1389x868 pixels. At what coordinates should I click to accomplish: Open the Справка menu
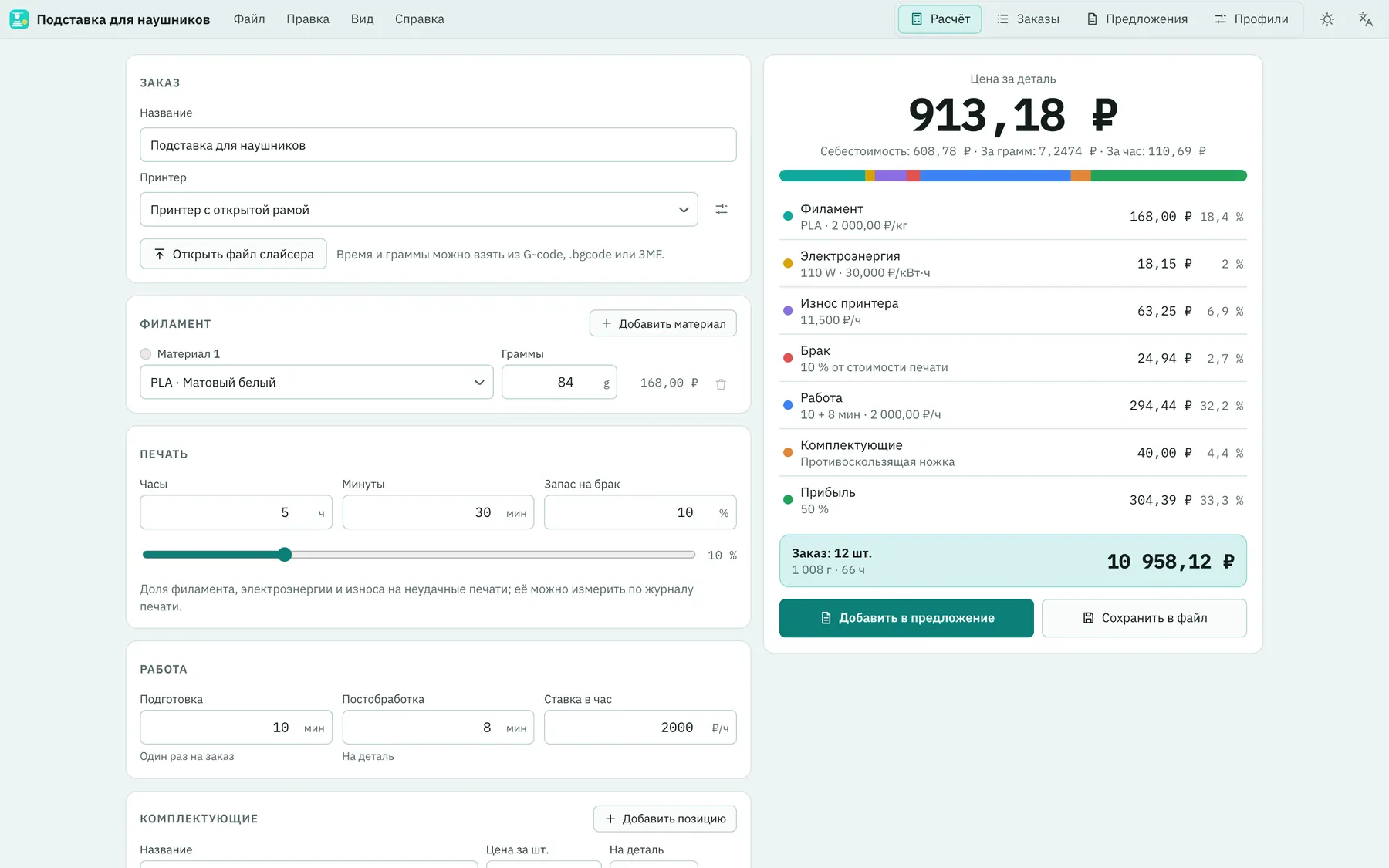point(420,19)
